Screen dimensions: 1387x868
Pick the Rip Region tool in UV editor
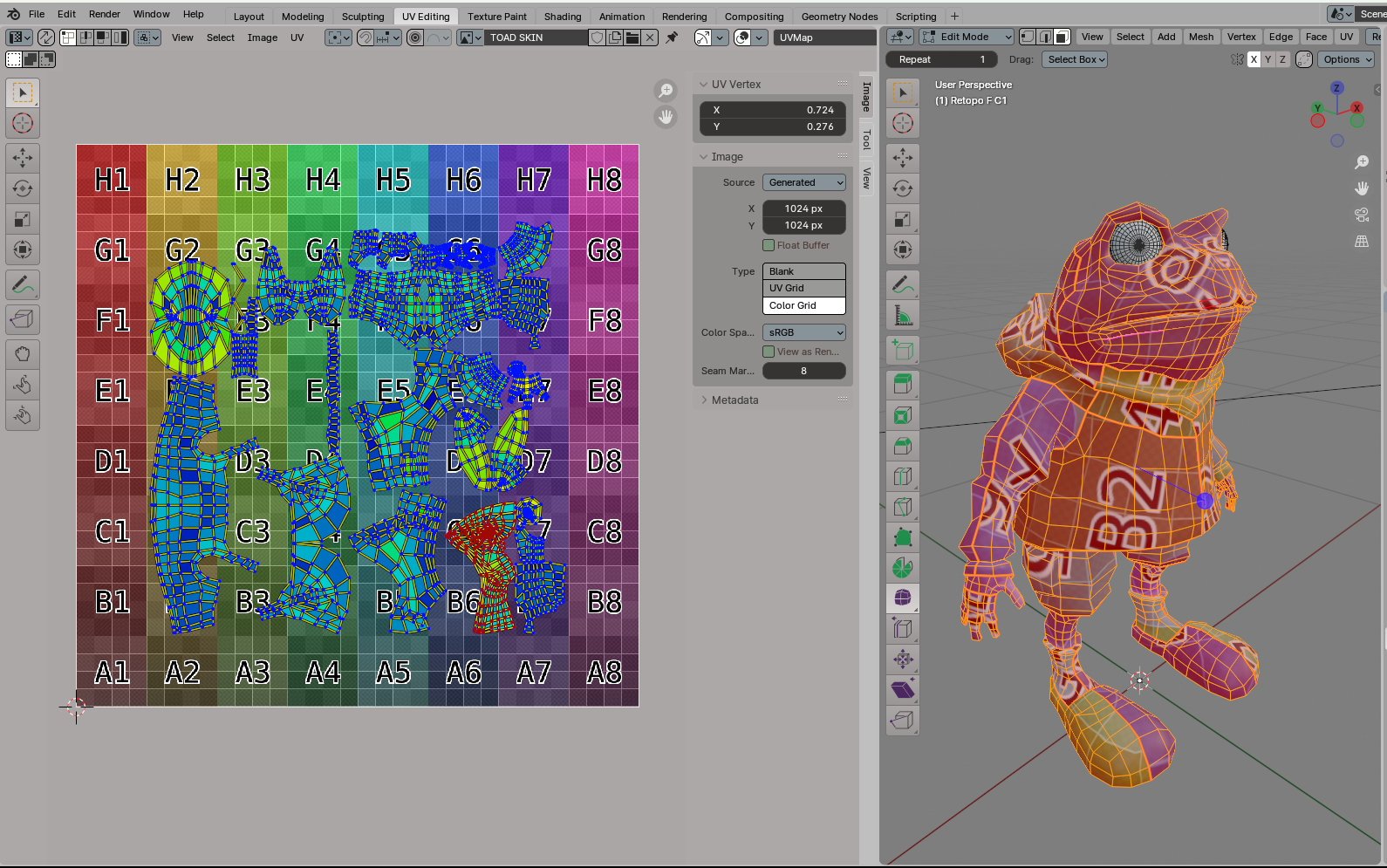pyautogui.click(x=23, y=319)
